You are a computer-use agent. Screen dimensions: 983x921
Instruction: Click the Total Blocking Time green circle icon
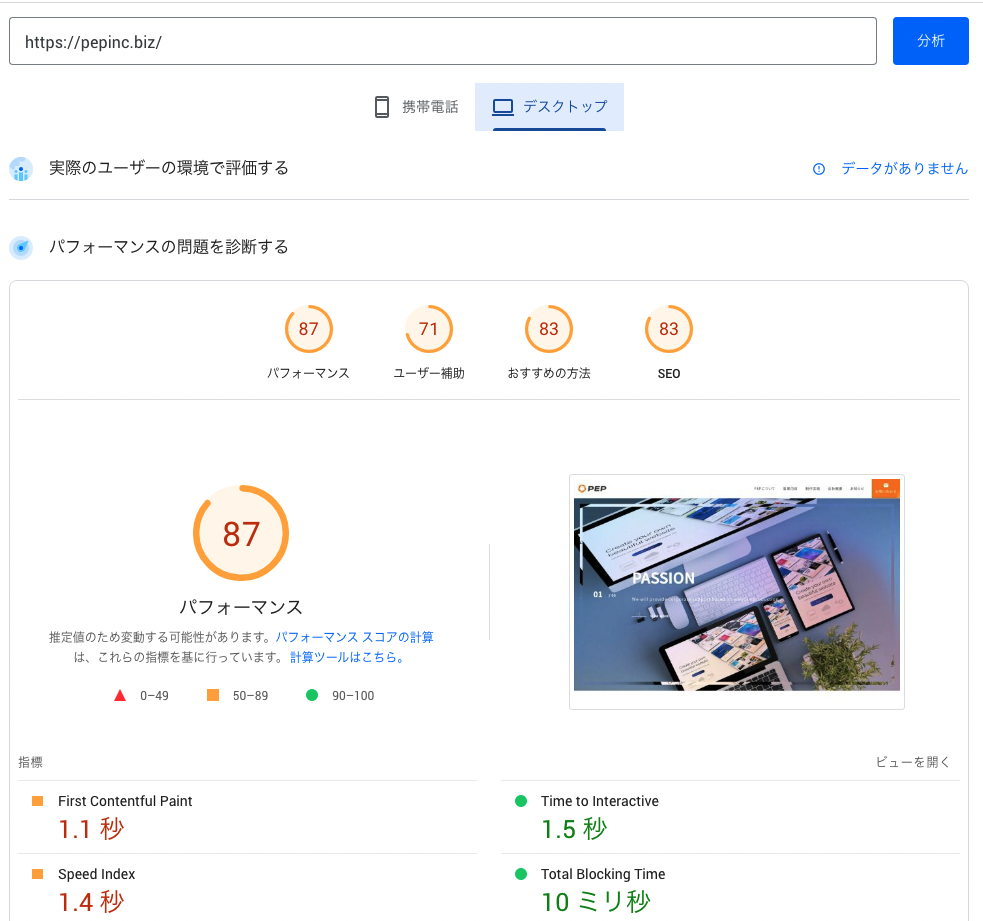coord(520,873)
